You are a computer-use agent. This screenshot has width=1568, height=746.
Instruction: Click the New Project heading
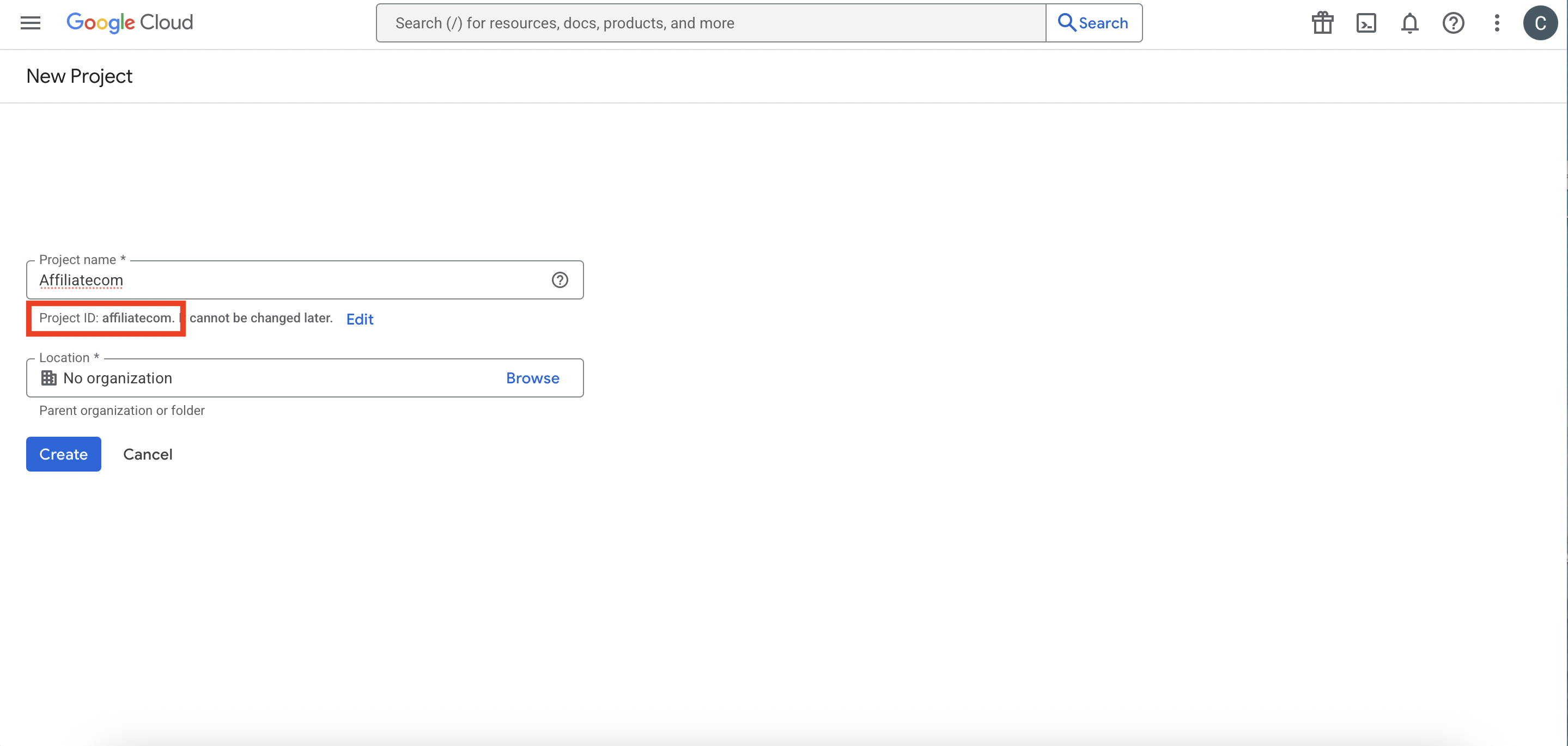click(x=79, y=76)
